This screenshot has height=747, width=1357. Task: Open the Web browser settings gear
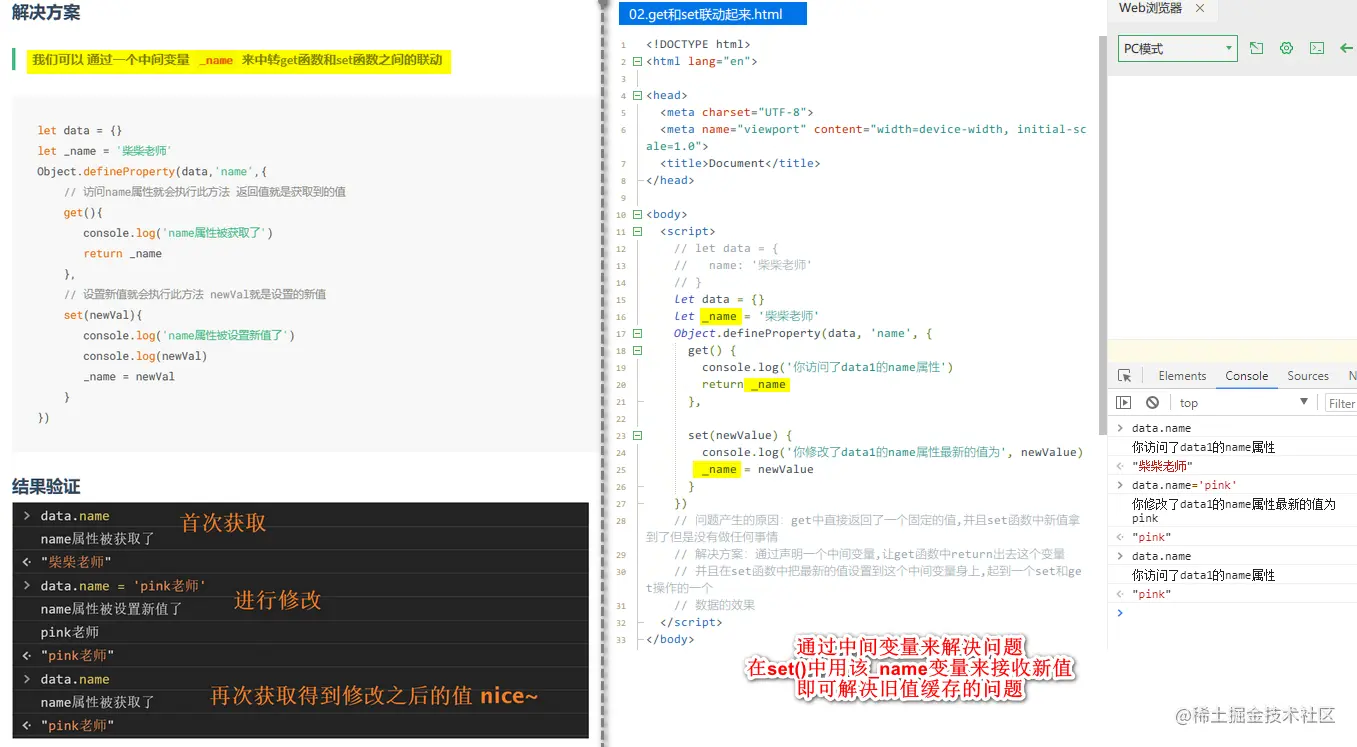point(1286,48)
